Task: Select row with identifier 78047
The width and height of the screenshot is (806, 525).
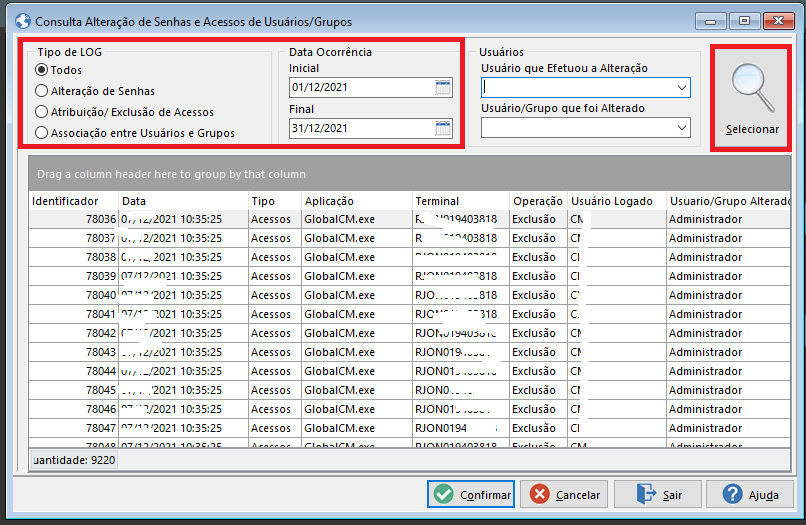Action: (409, 429)
